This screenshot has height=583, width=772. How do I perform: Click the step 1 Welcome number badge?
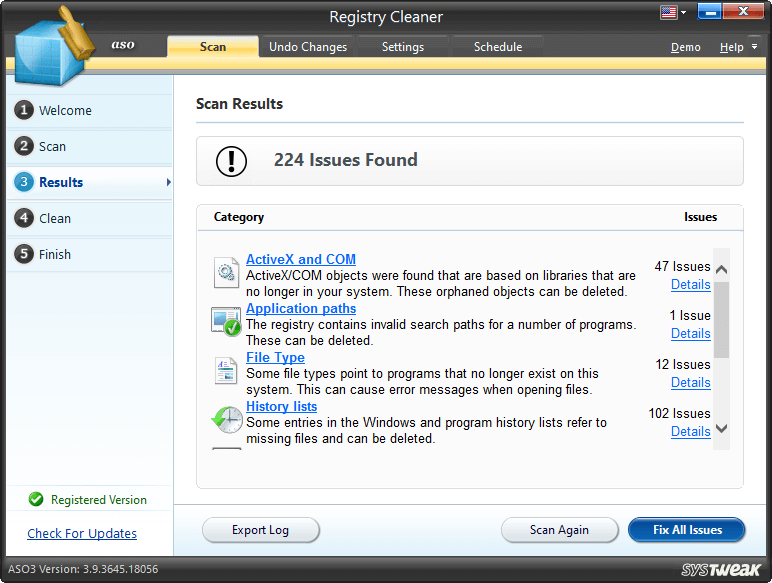point(23,111)
